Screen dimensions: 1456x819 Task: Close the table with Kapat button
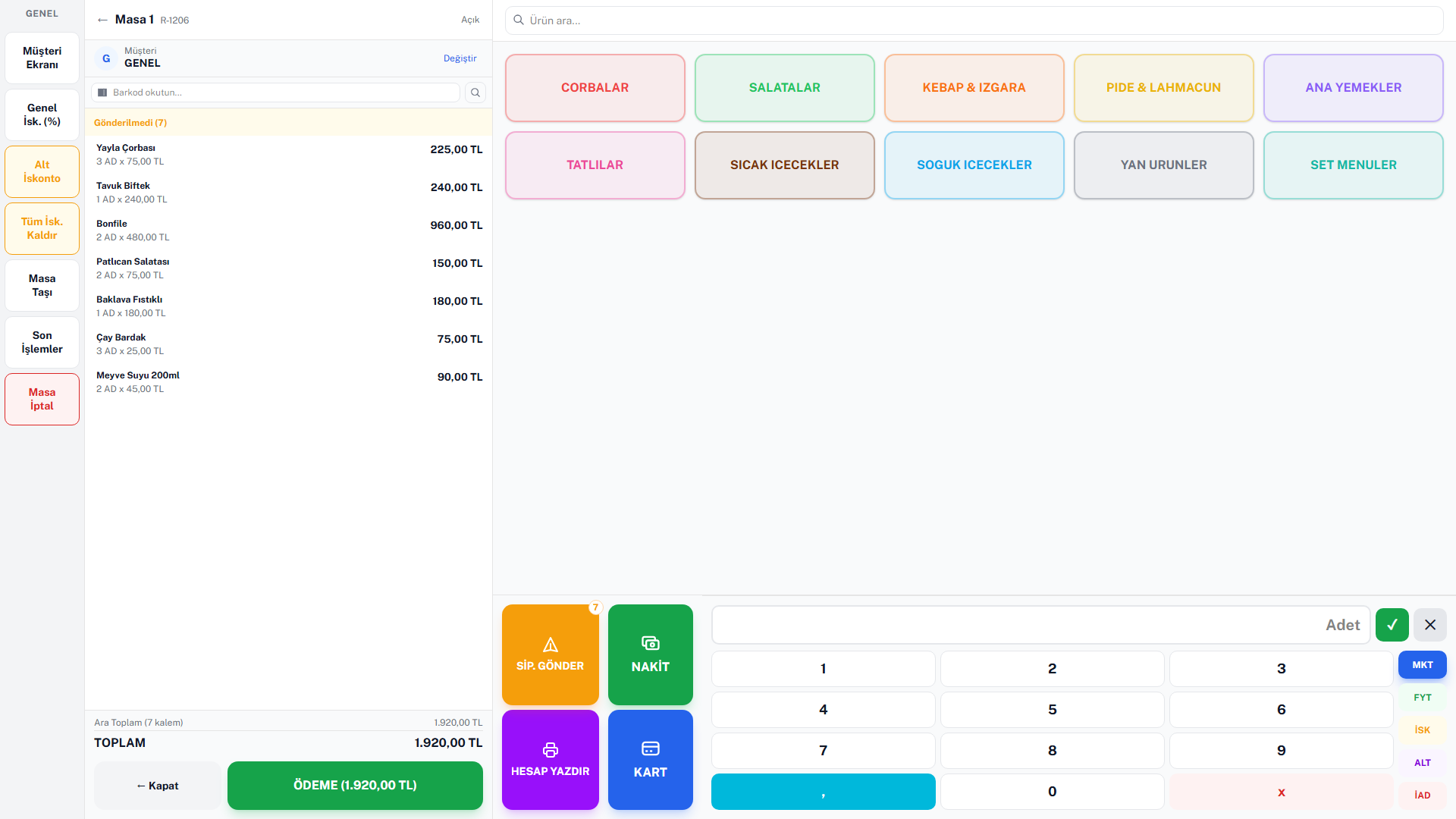pos(158,786)
